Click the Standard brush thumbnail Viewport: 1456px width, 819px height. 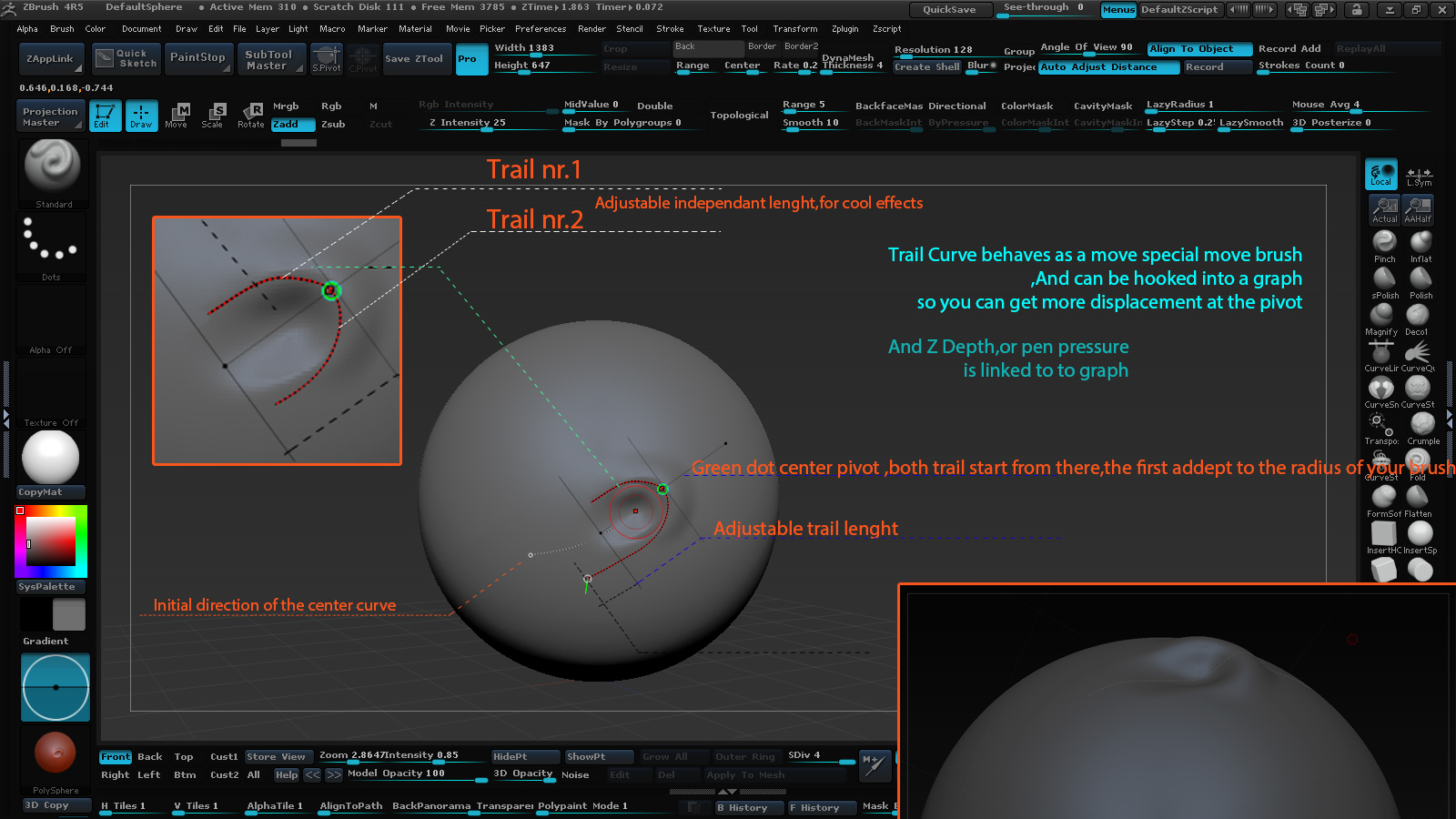pyautogui.click(x=53, y=169)
